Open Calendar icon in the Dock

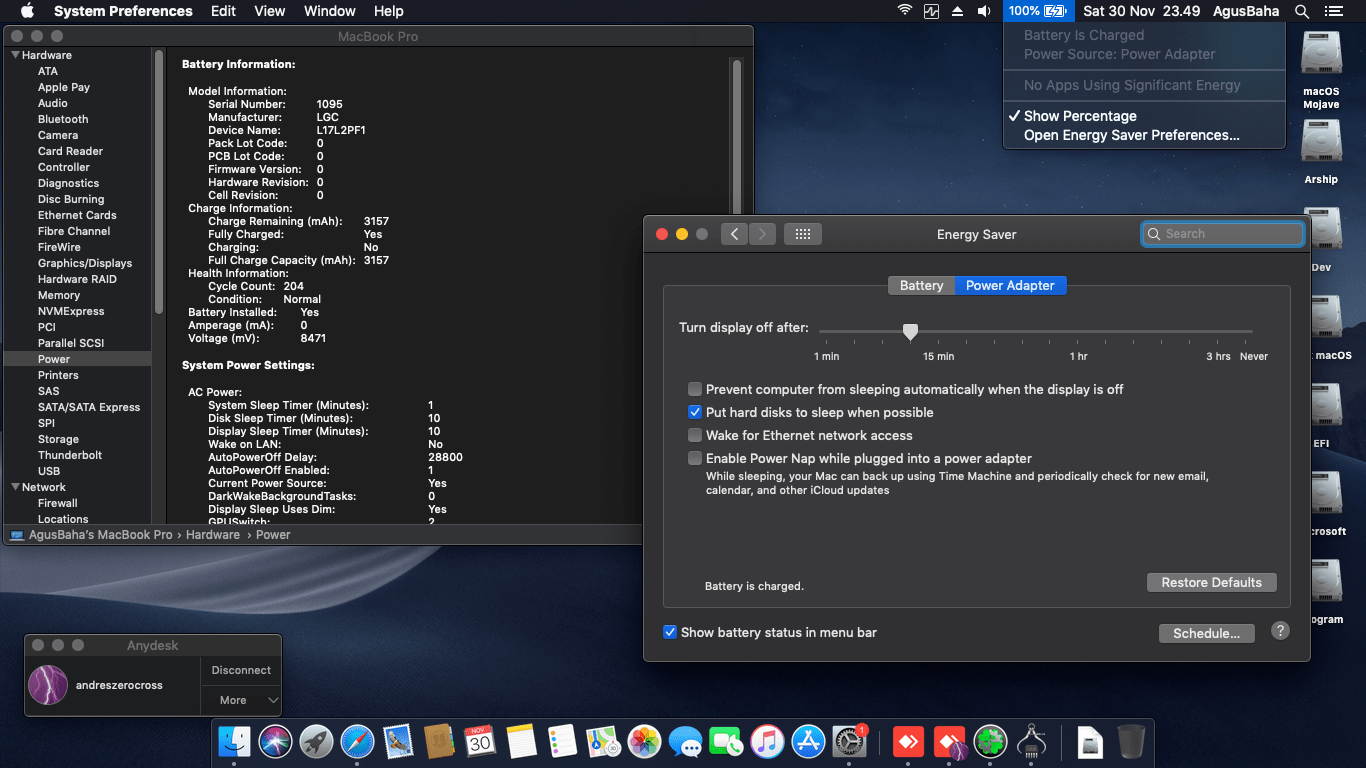480,742
